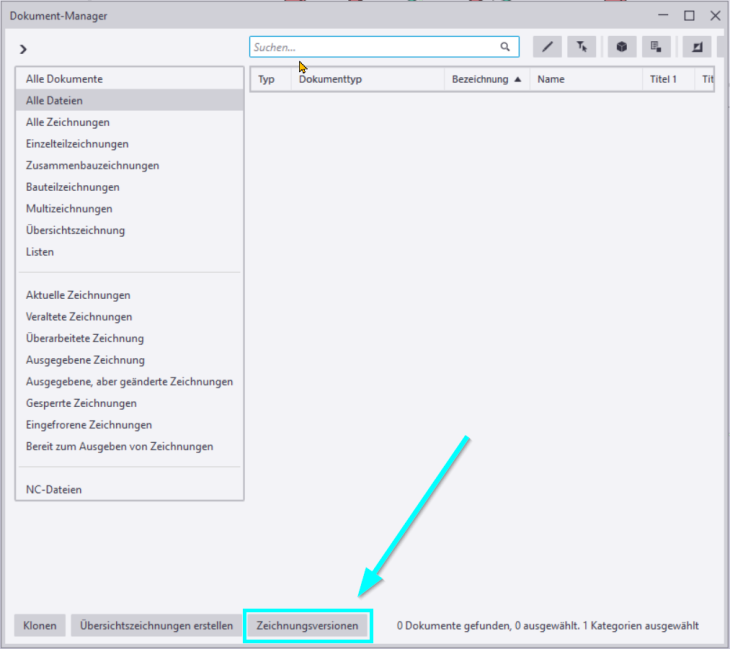Select the NC-Dateien category
The image size is (730, 649).
129,489
